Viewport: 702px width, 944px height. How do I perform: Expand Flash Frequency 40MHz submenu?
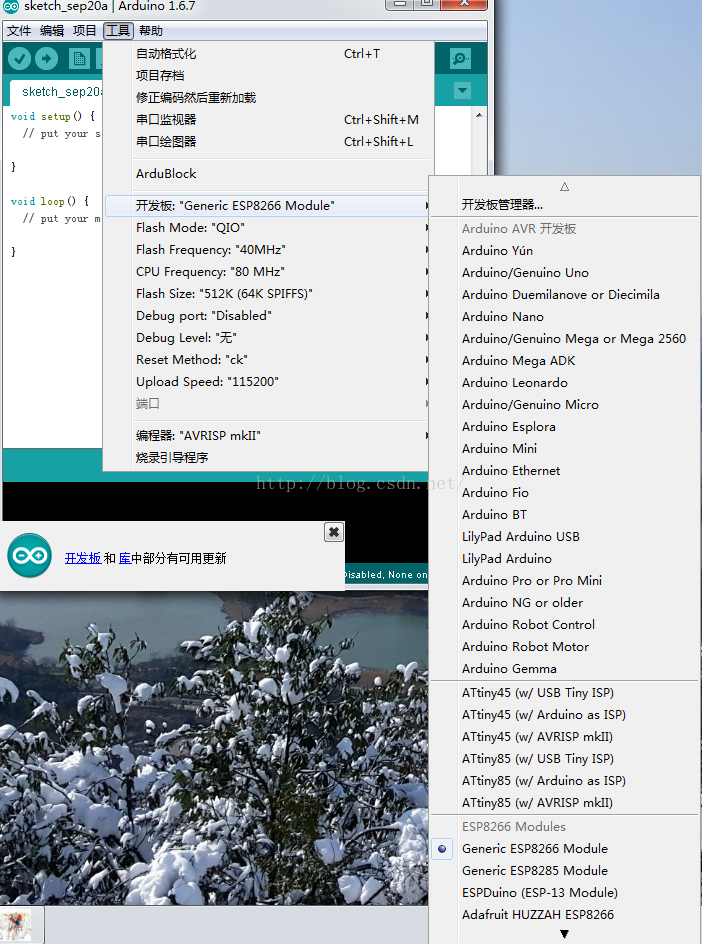pyautogui.click(x=268, y=250)
